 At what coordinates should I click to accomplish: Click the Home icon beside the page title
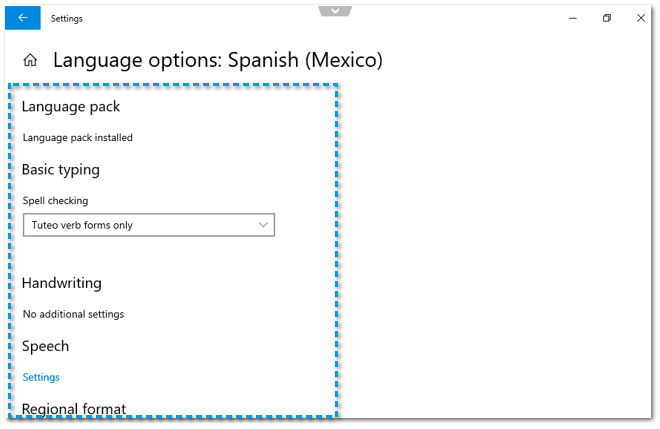31,60
